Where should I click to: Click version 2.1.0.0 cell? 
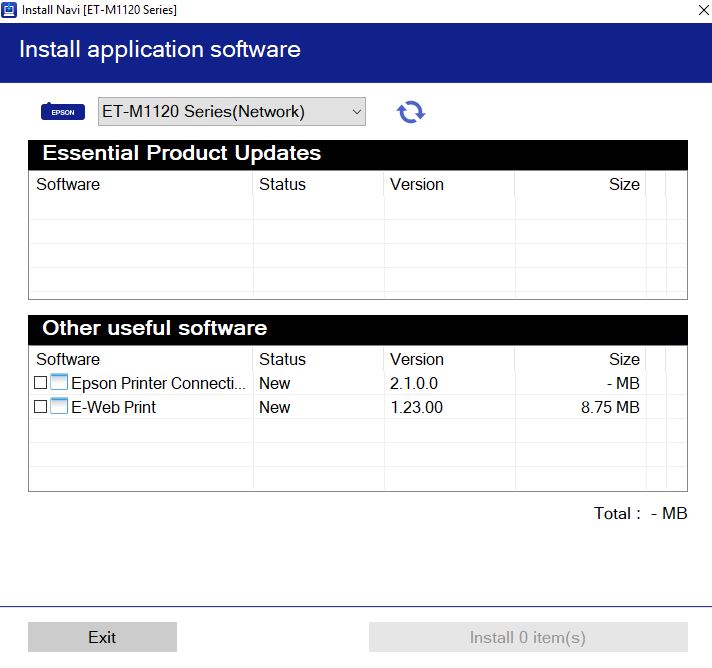[x=414, y=383]
